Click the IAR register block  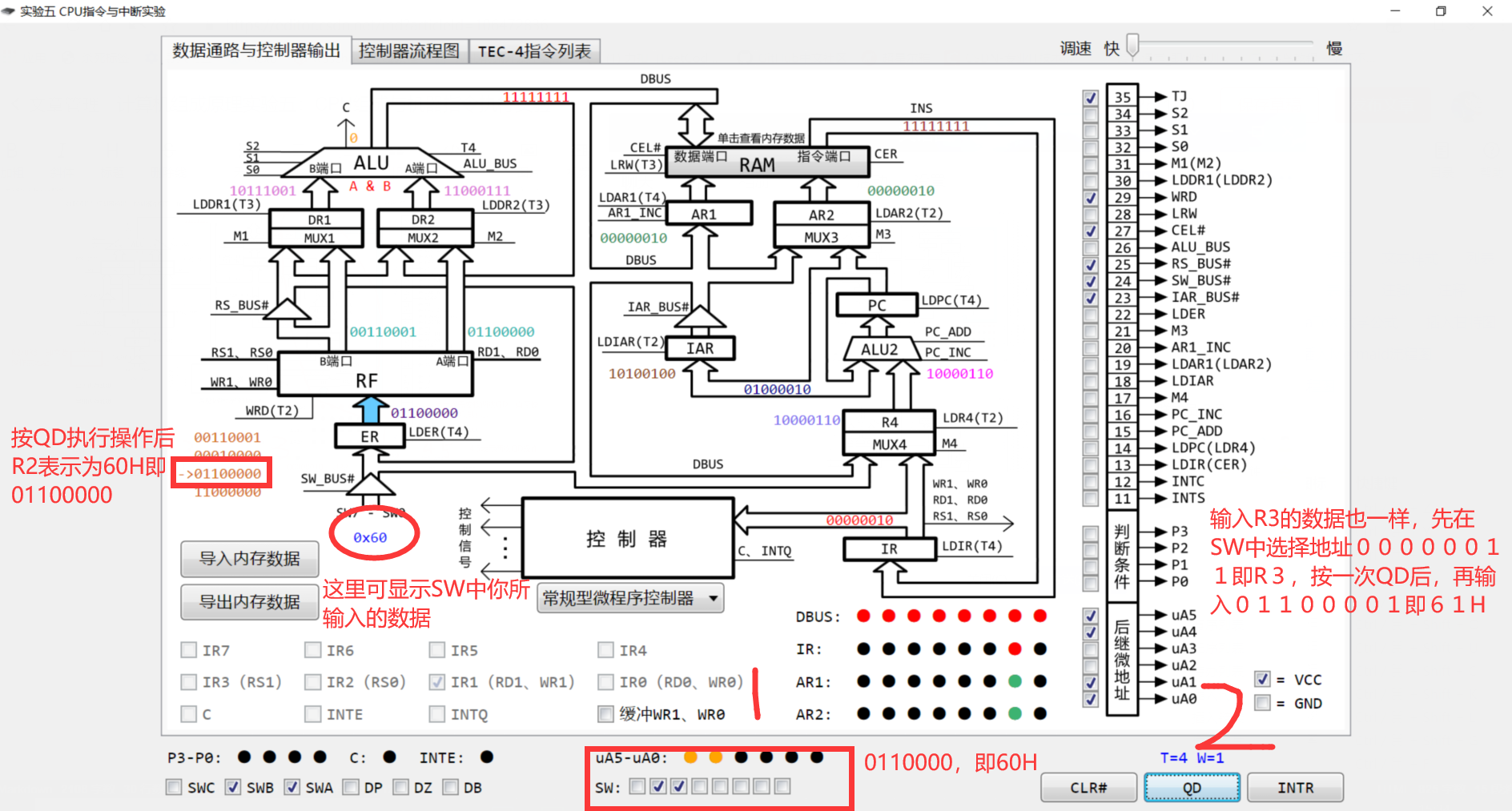[x=700, y=348]
